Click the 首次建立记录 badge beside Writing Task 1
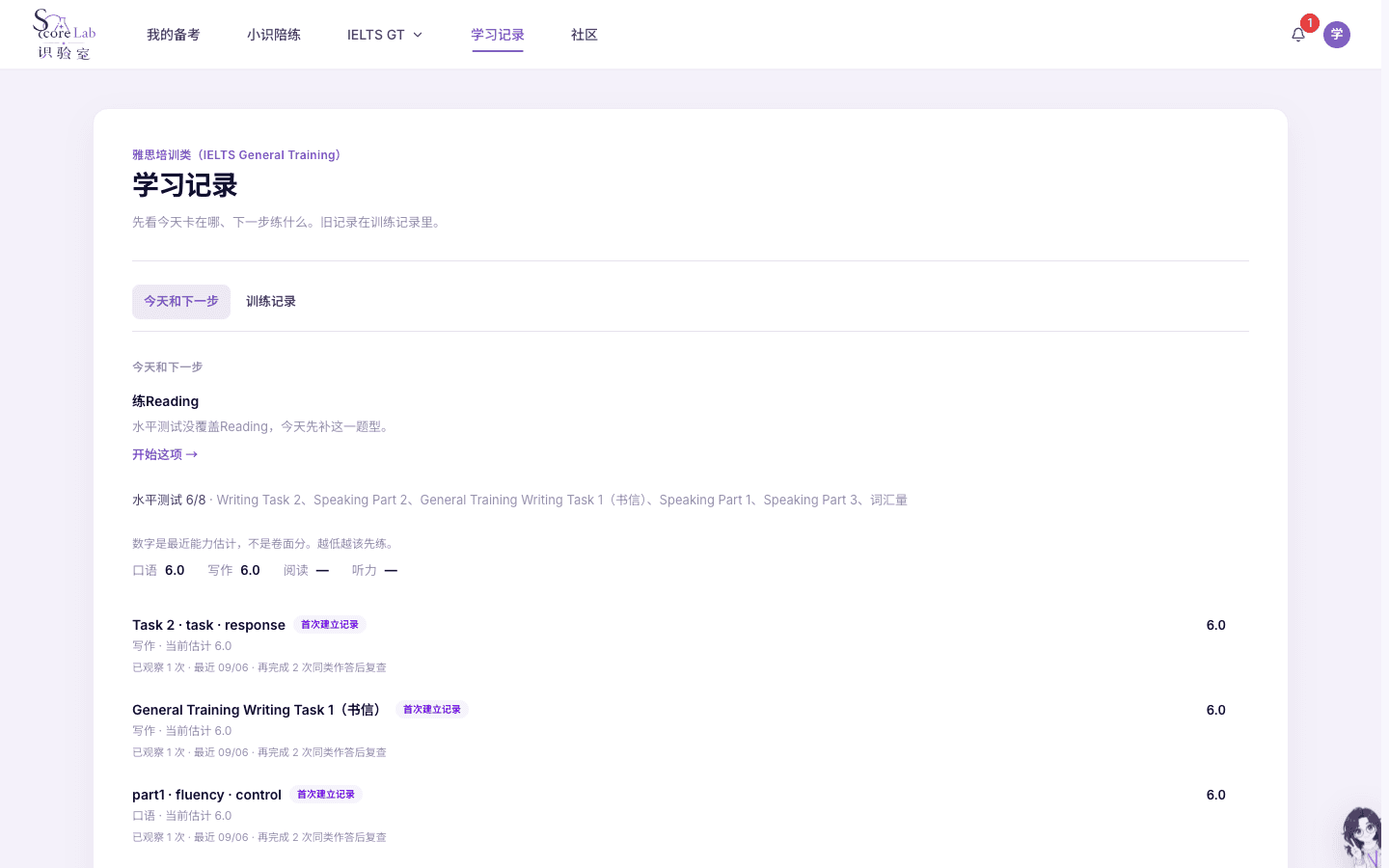Image resolution: width=1389 pixels, height=868 pixels. tap(432, 710)
